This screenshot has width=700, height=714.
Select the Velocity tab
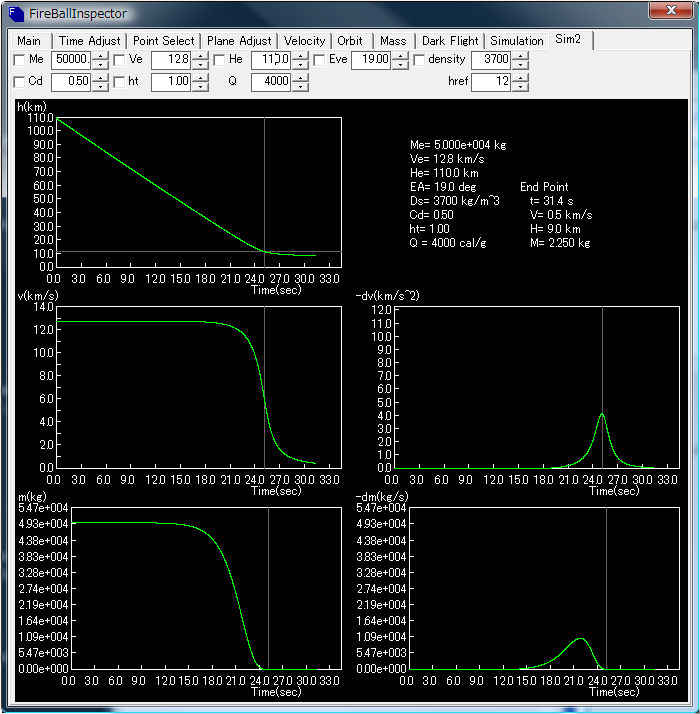point(304,41)
